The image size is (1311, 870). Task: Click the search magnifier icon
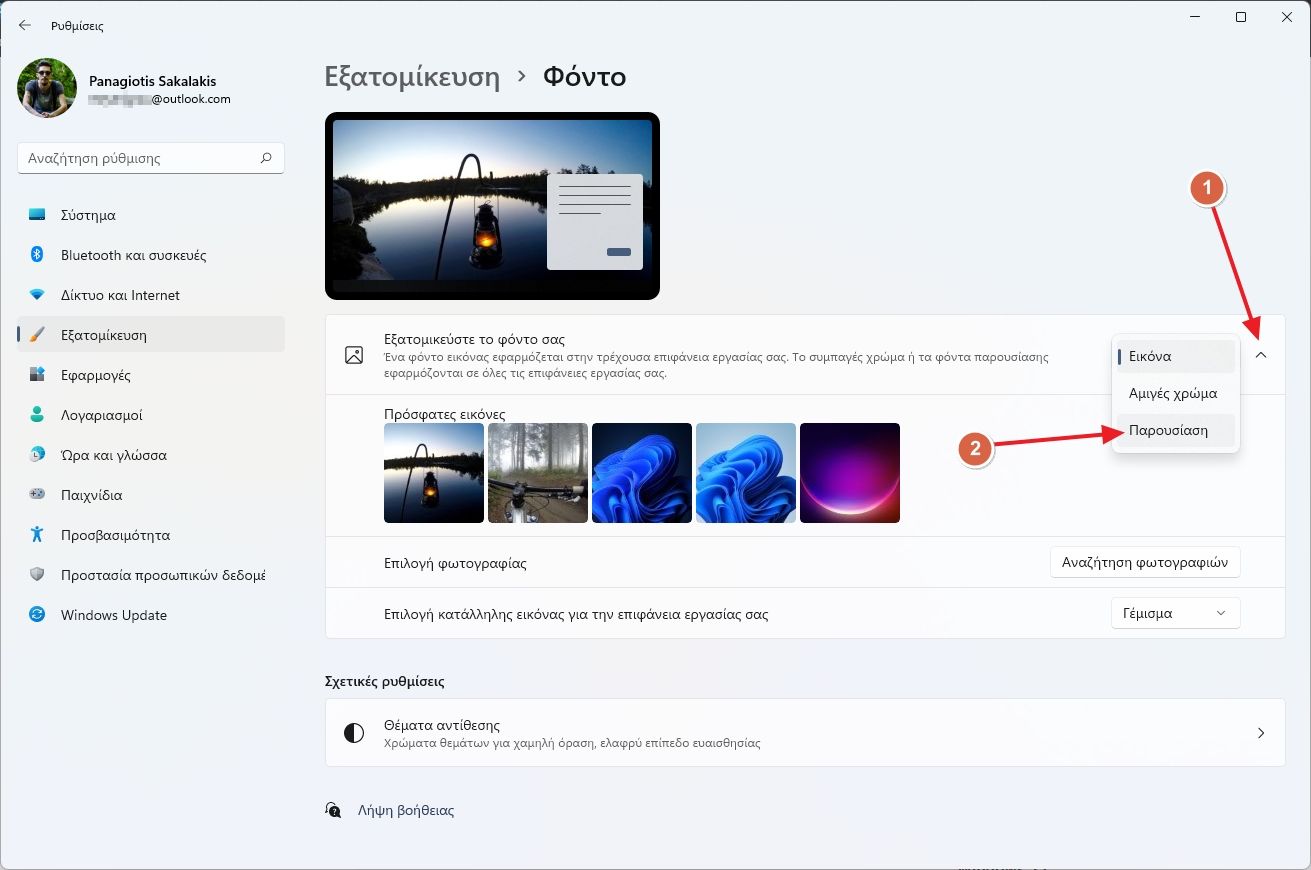[x=266, y=158]
